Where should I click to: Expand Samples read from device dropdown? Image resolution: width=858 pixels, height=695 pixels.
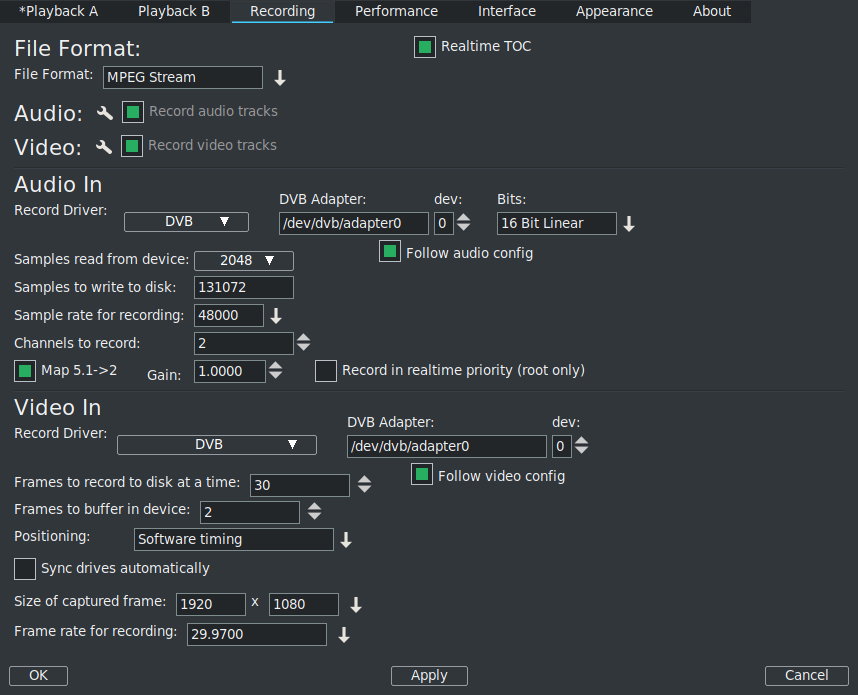coord(243,261)
